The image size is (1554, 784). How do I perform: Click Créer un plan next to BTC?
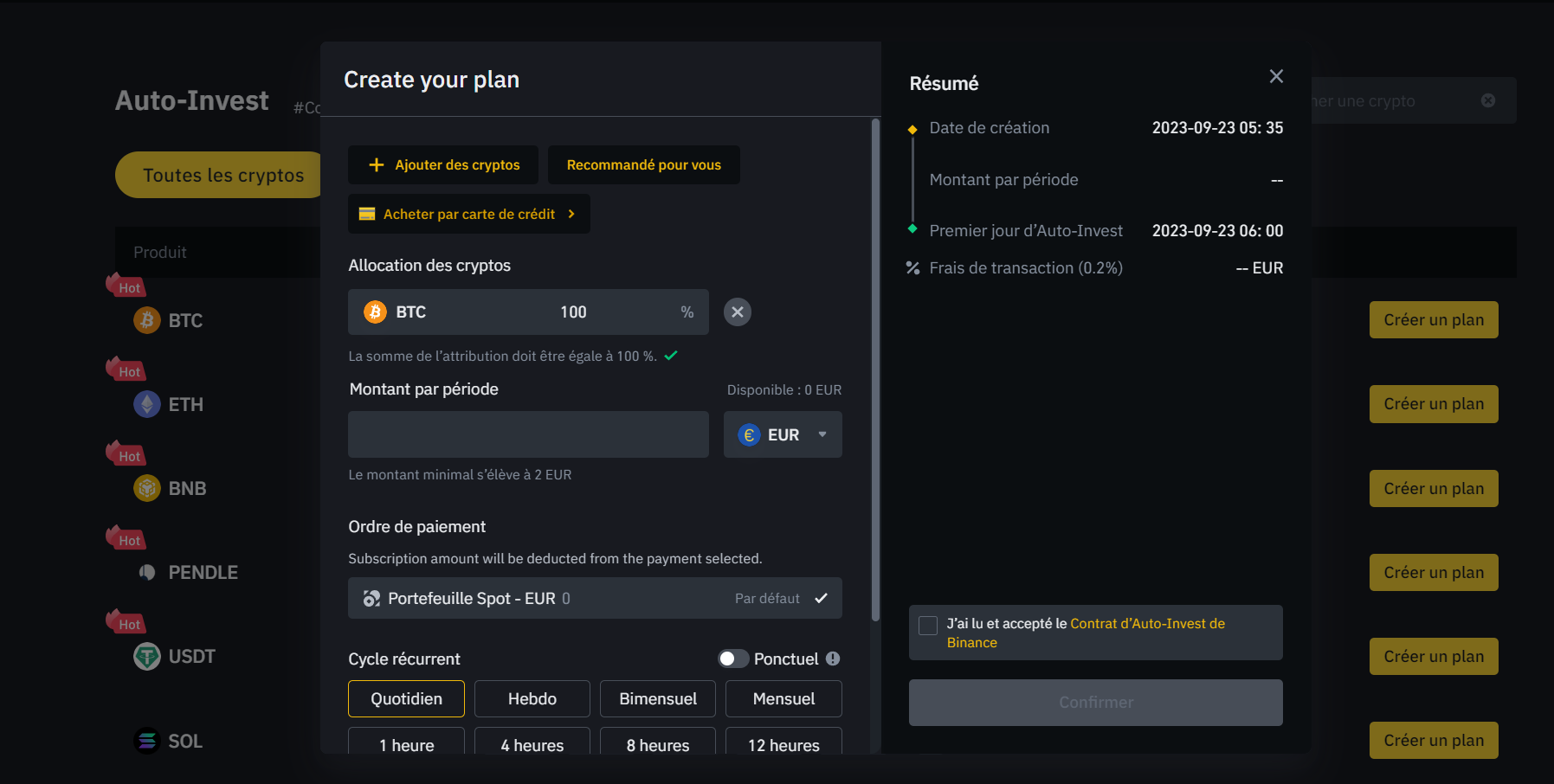tap(1433, 319)
